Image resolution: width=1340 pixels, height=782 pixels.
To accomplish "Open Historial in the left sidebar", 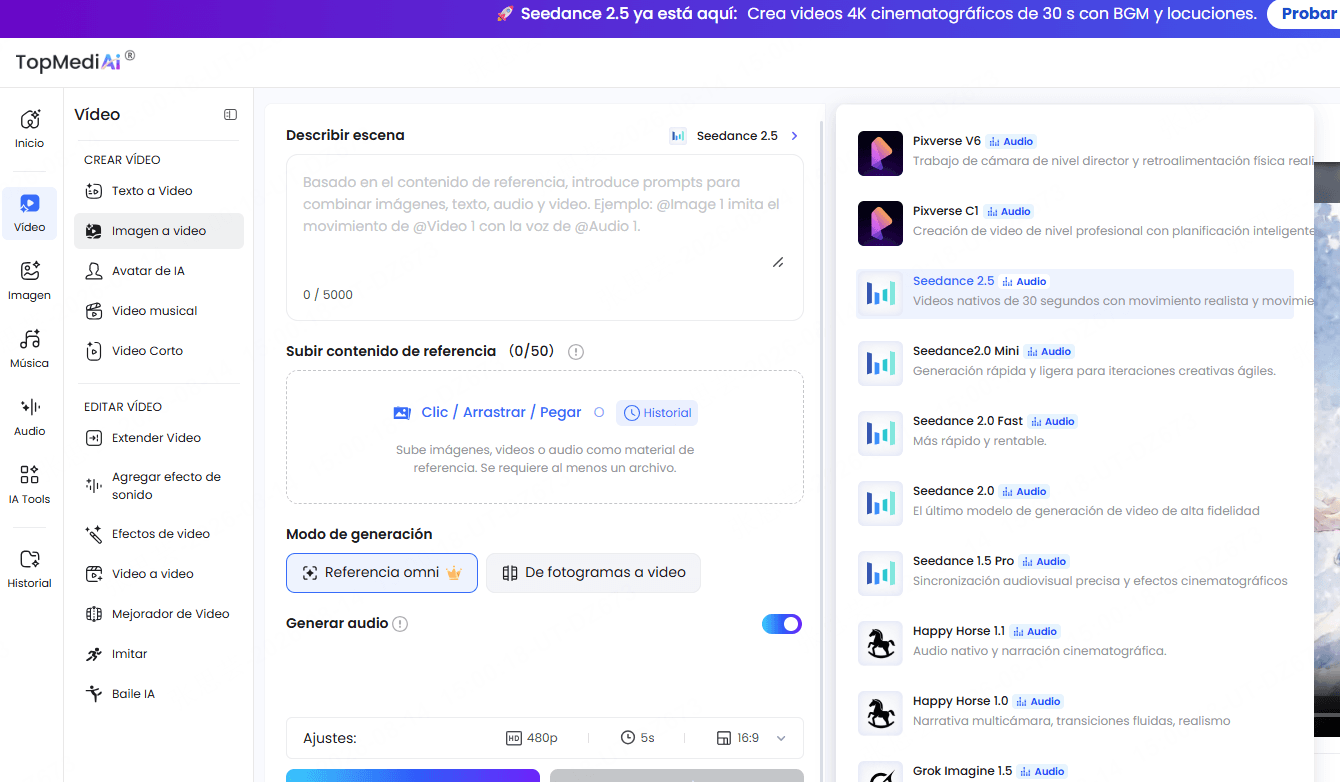I will (x=29, y=569).
